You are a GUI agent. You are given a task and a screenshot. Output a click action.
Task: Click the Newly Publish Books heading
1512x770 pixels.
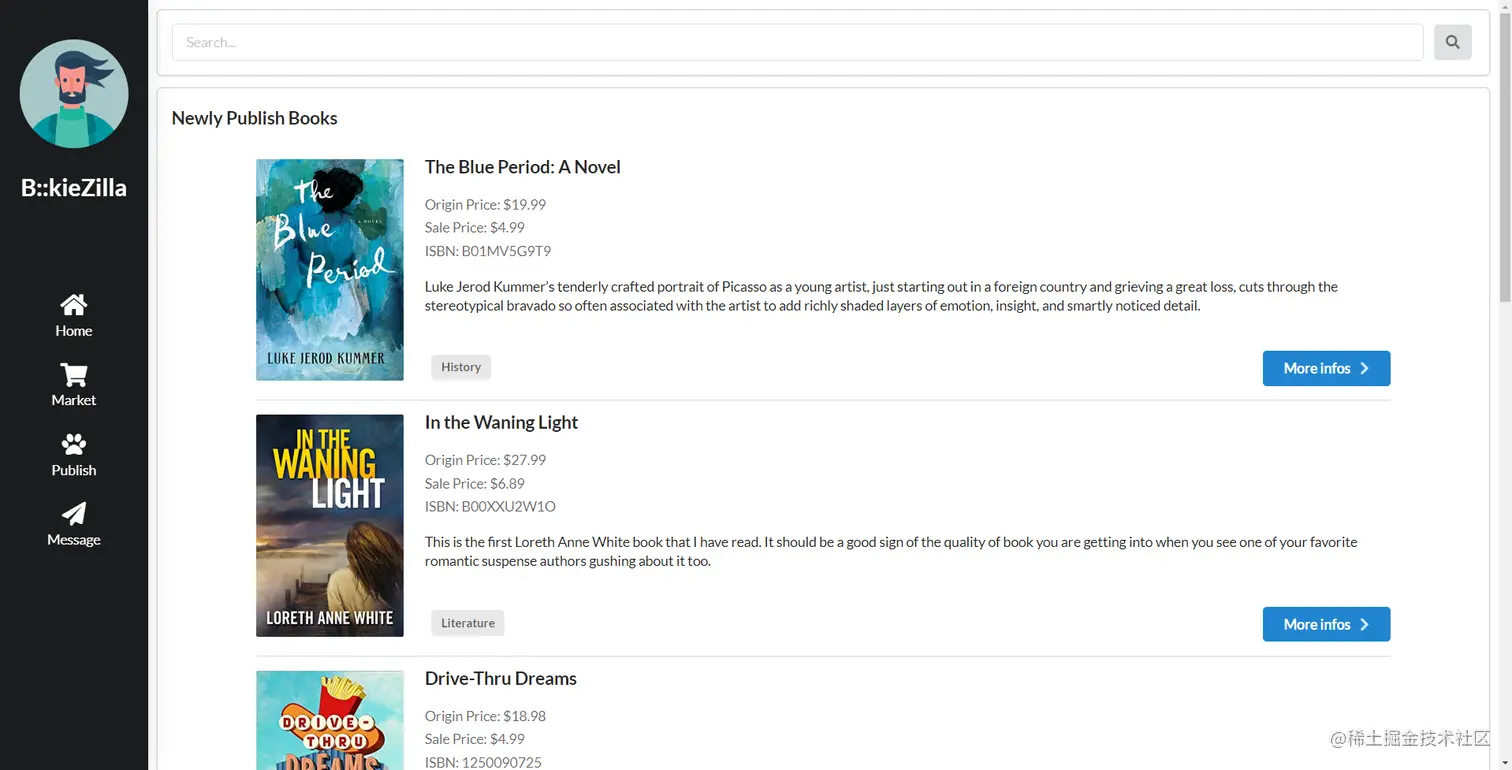pyautogui.click(x=254, y=118)
